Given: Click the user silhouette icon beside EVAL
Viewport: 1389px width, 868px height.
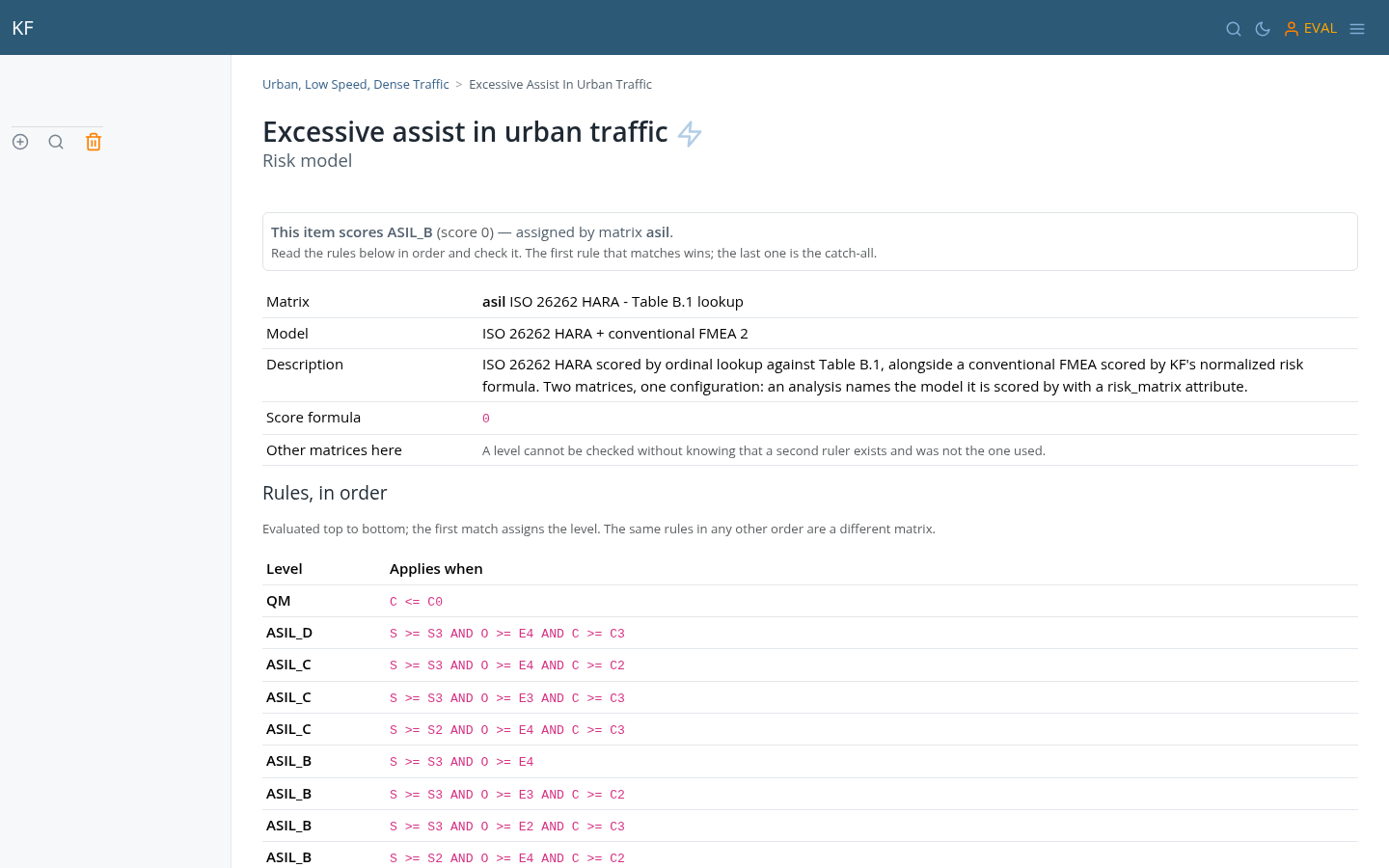Looking at the screenshot, I should pos(1291,29).
